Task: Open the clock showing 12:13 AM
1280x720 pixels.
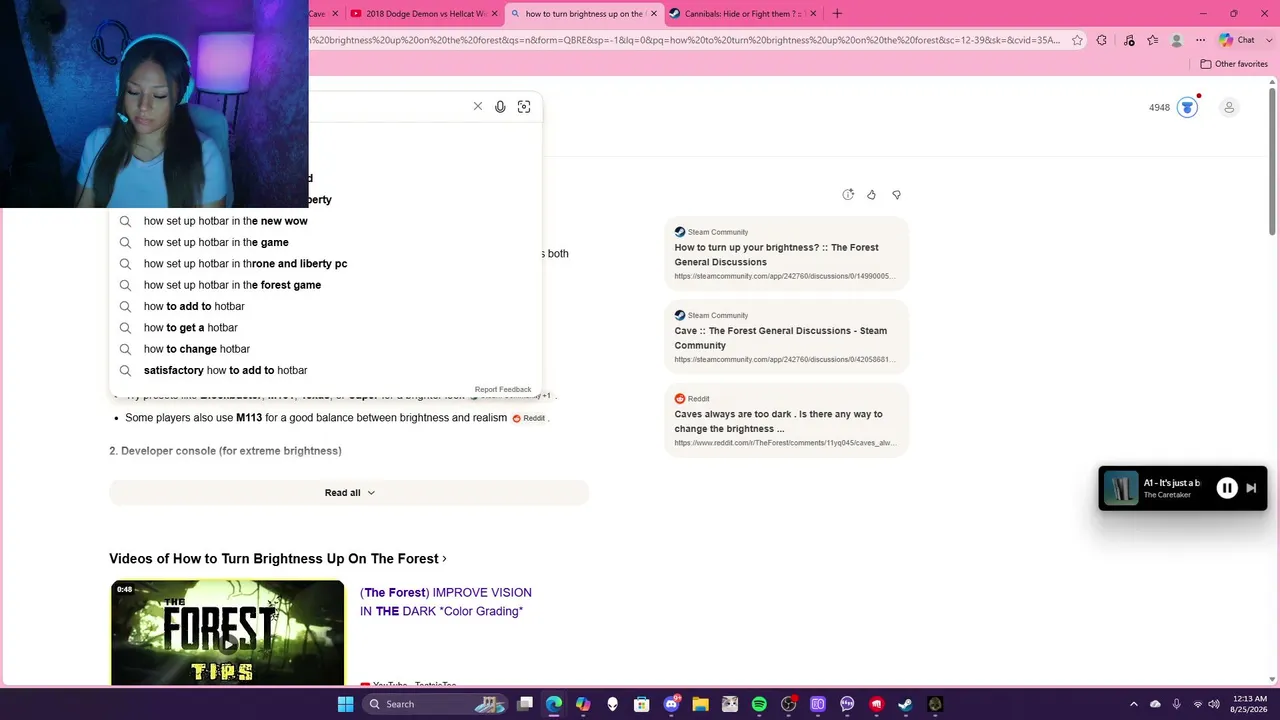Action: click(x=1249, y=704)
